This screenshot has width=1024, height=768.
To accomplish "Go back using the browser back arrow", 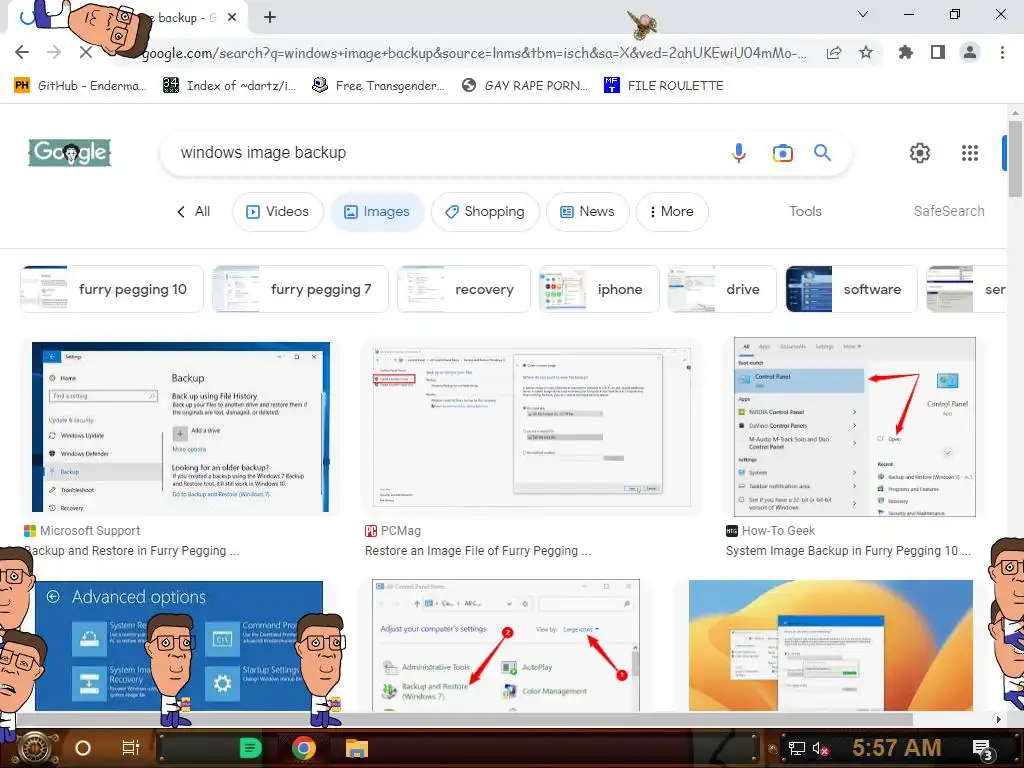I will coord(22,52).
